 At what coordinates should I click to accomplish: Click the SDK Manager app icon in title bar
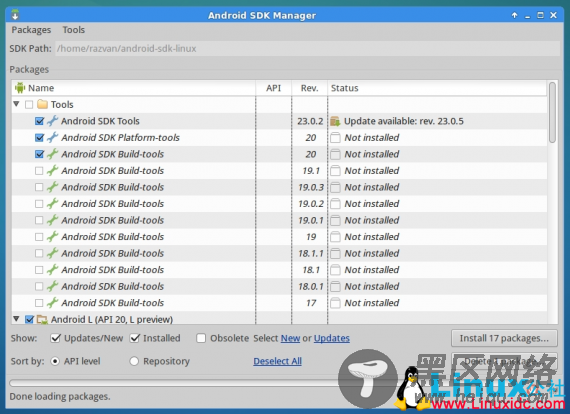15,15
